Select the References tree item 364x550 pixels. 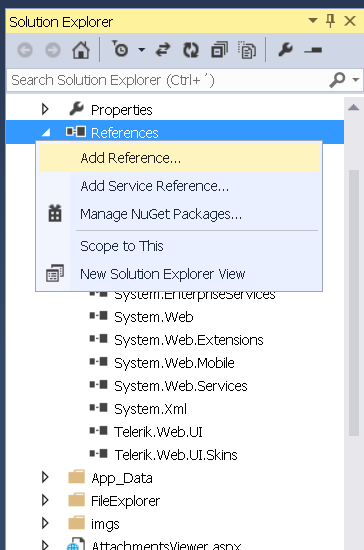click(124, 133)
